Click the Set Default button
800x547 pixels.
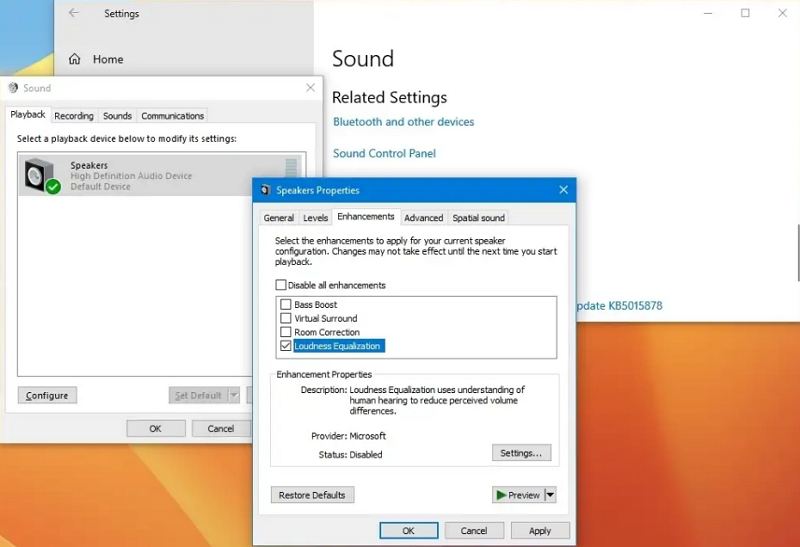point(198,395)
